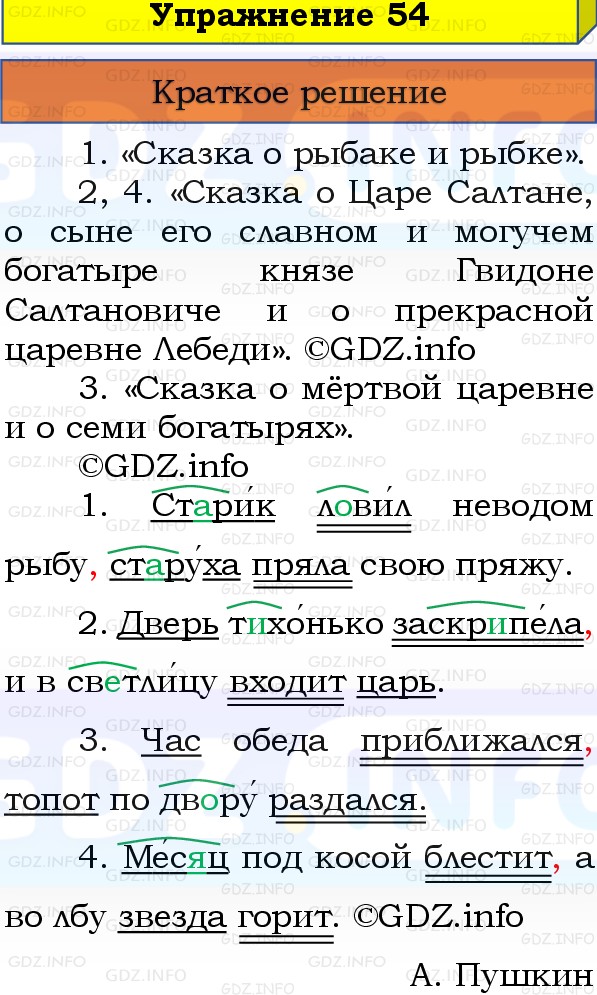The width and height of the screenshot is (597, 995).
Task: Click the words 'под косой'
Action: point(326,859)
